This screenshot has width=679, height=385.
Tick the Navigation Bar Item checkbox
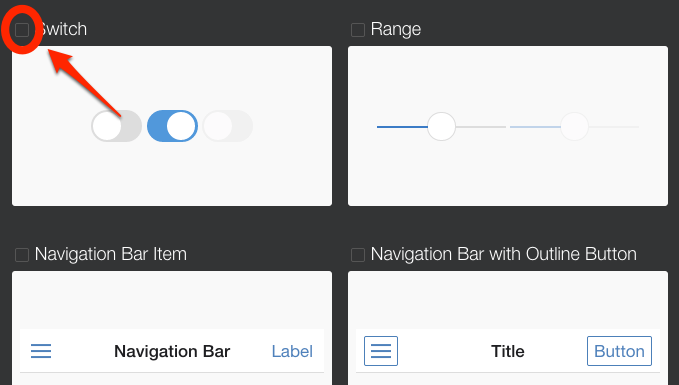(x=22, y=255)
